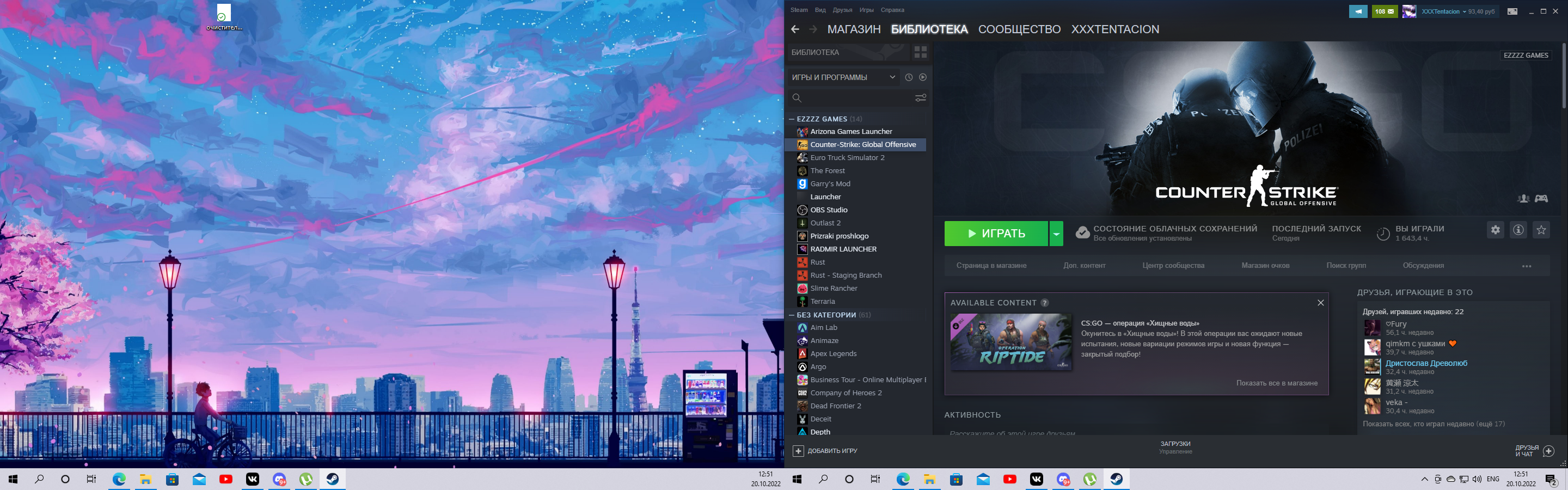Collapse the EZZZZ GAMES category
Image resolution: width=1568 pixels, height=490 pixels.
(x=792, y=119)
